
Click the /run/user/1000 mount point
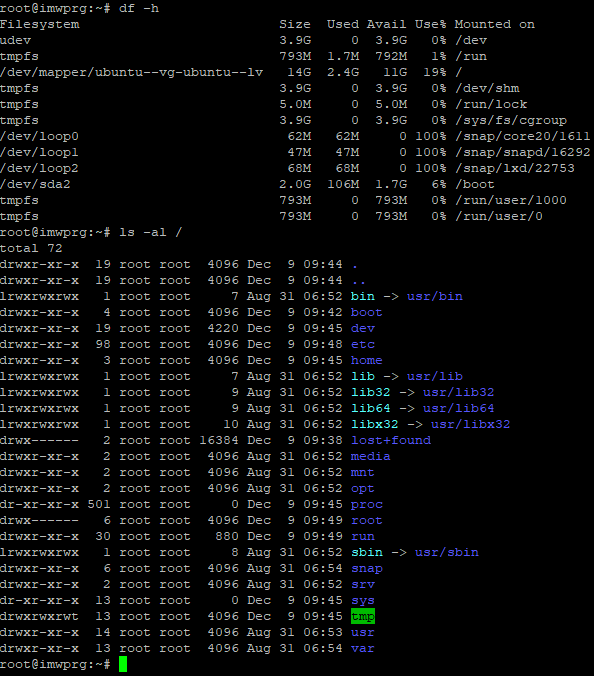[511, 200]
